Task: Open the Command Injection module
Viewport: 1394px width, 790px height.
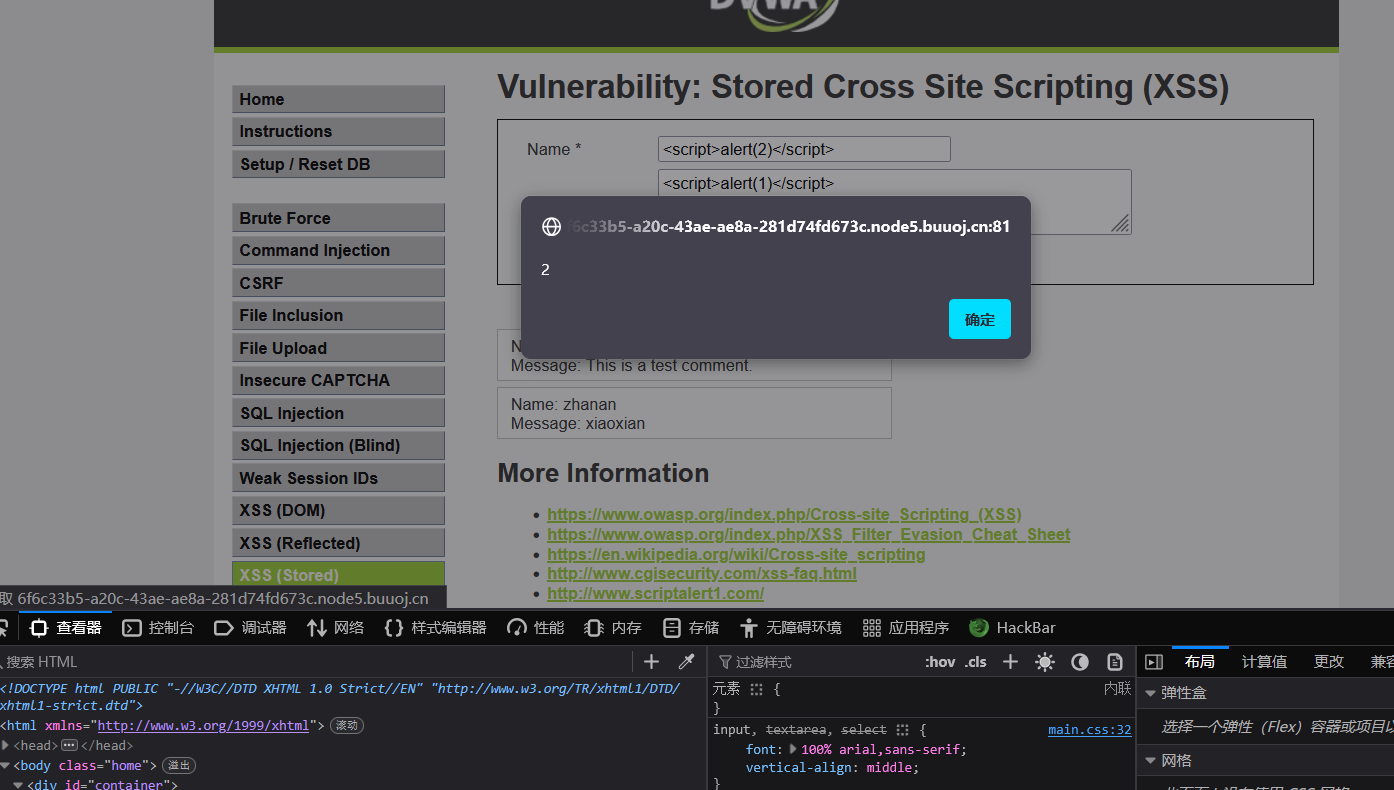Action: [x=338, y=250]
